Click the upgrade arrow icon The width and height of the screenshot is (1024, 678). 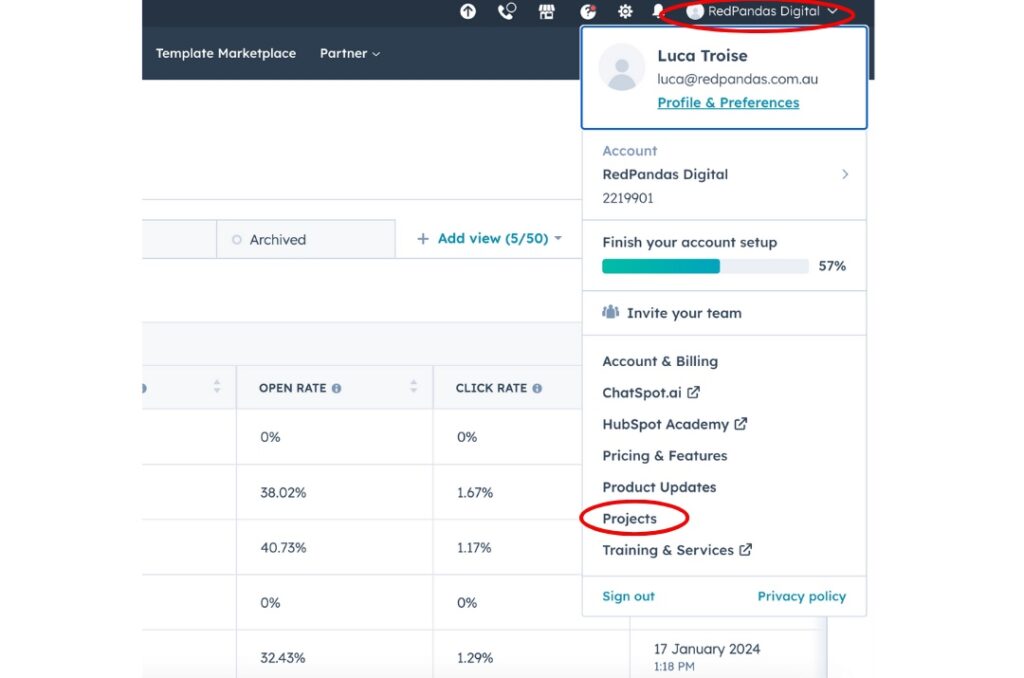click(x=467, y=12)
